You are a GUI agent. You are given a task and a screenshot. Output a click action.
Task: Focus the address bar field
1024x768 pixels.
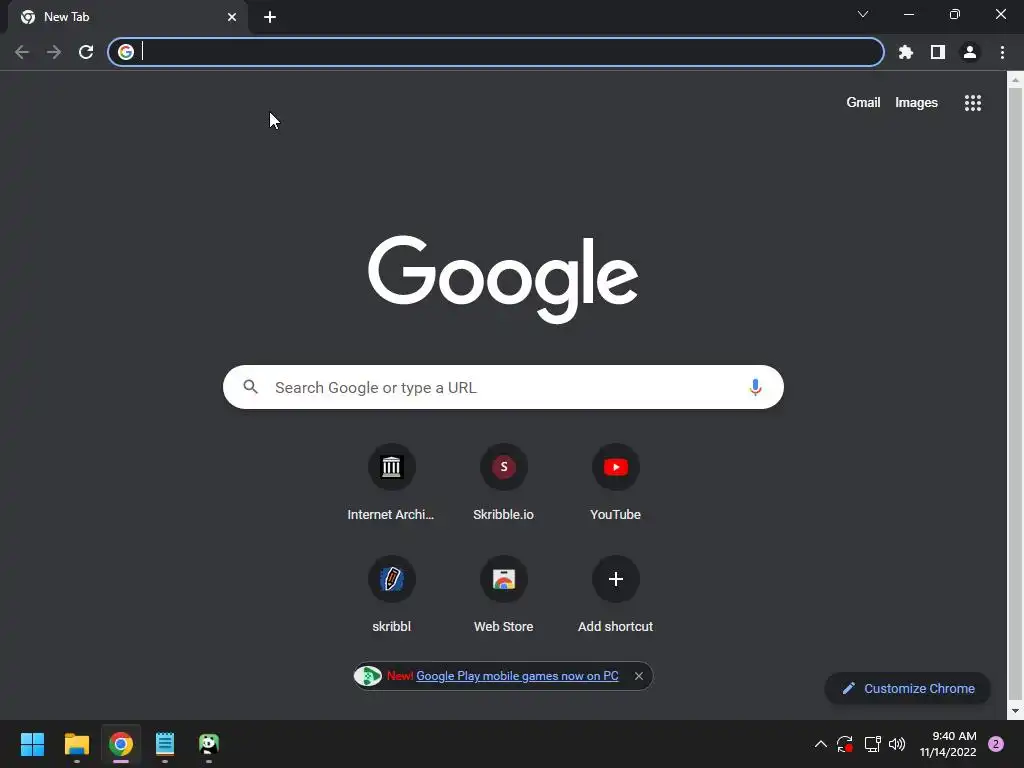[x=496, y=52]
